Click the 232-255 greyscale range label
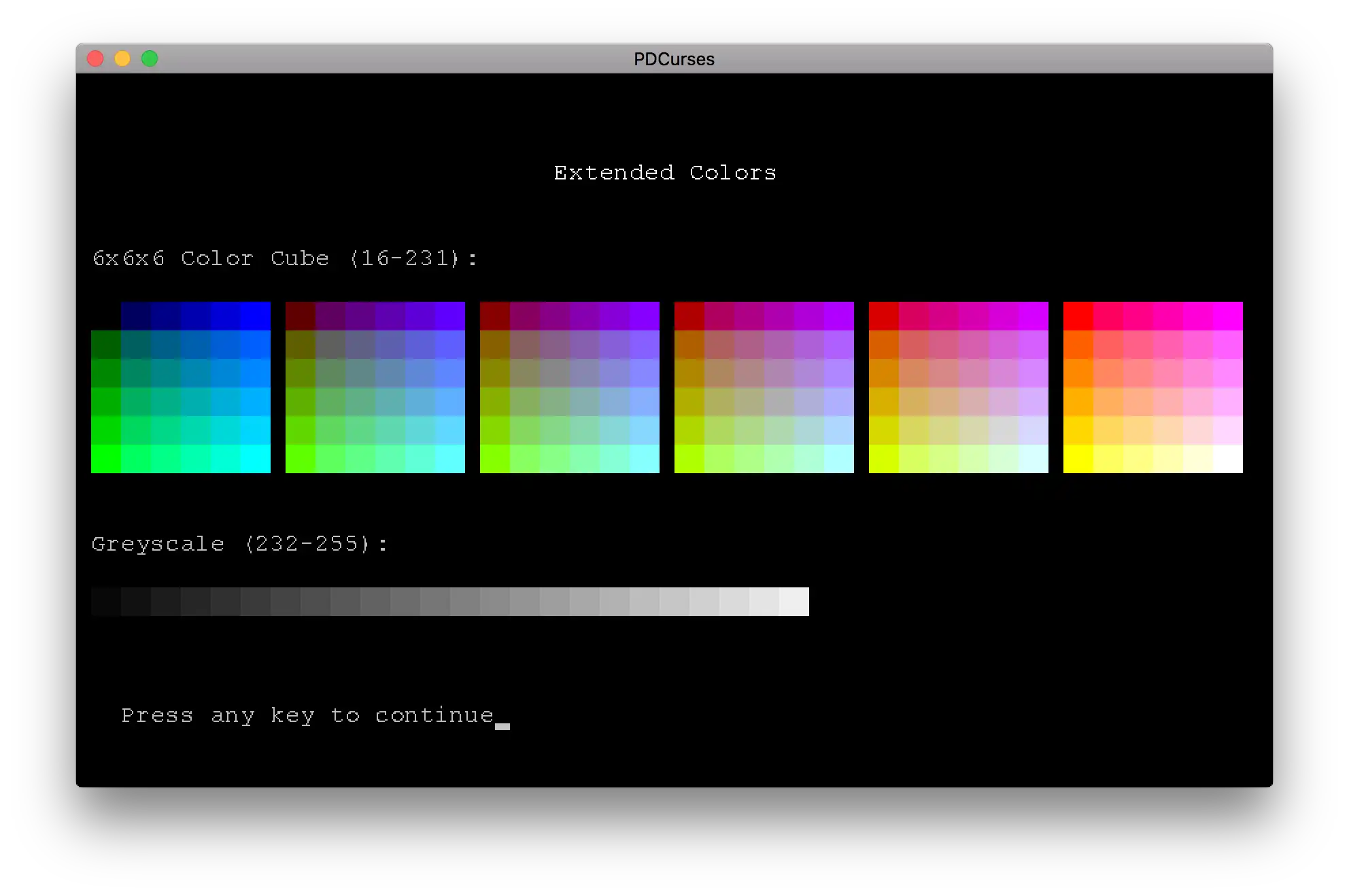Image resolution: width=1349 pixels, height=896 pixels. tap(244, 544)
